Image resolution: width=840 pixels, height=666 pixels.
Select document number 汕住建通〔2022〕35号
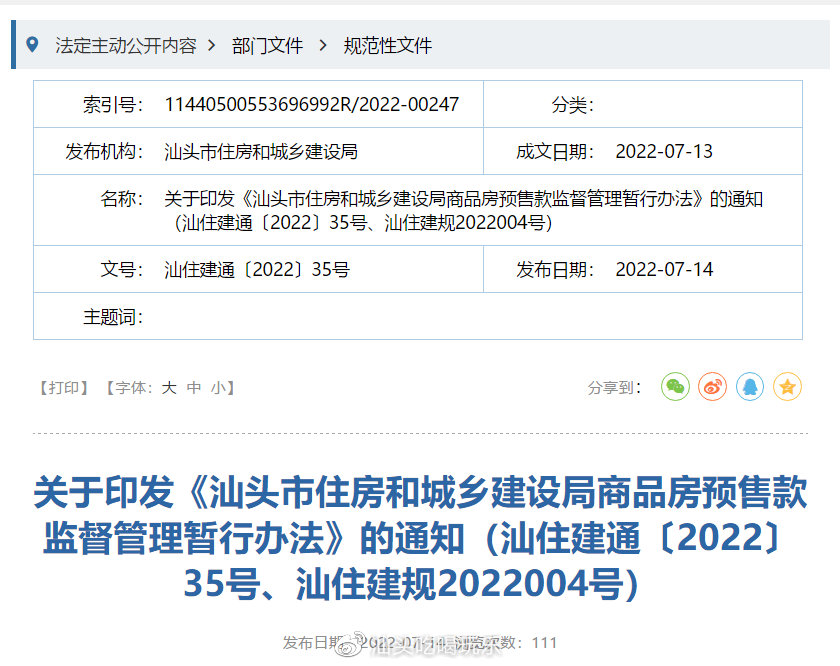pos(257,270)
